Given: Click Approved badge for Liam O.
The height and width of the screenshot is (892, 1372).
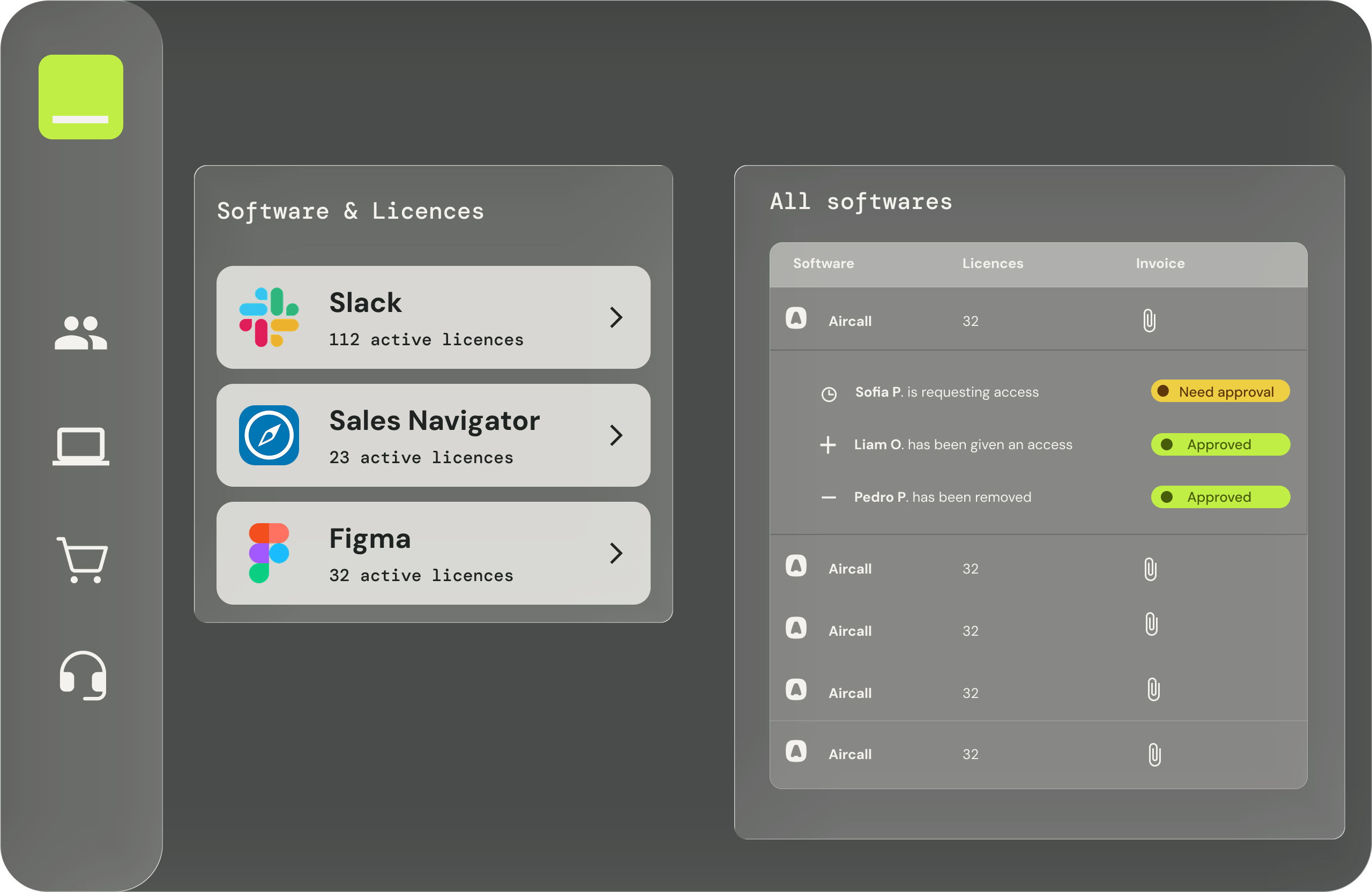Looking at the screenshot, I should [x=1220, y=444].
